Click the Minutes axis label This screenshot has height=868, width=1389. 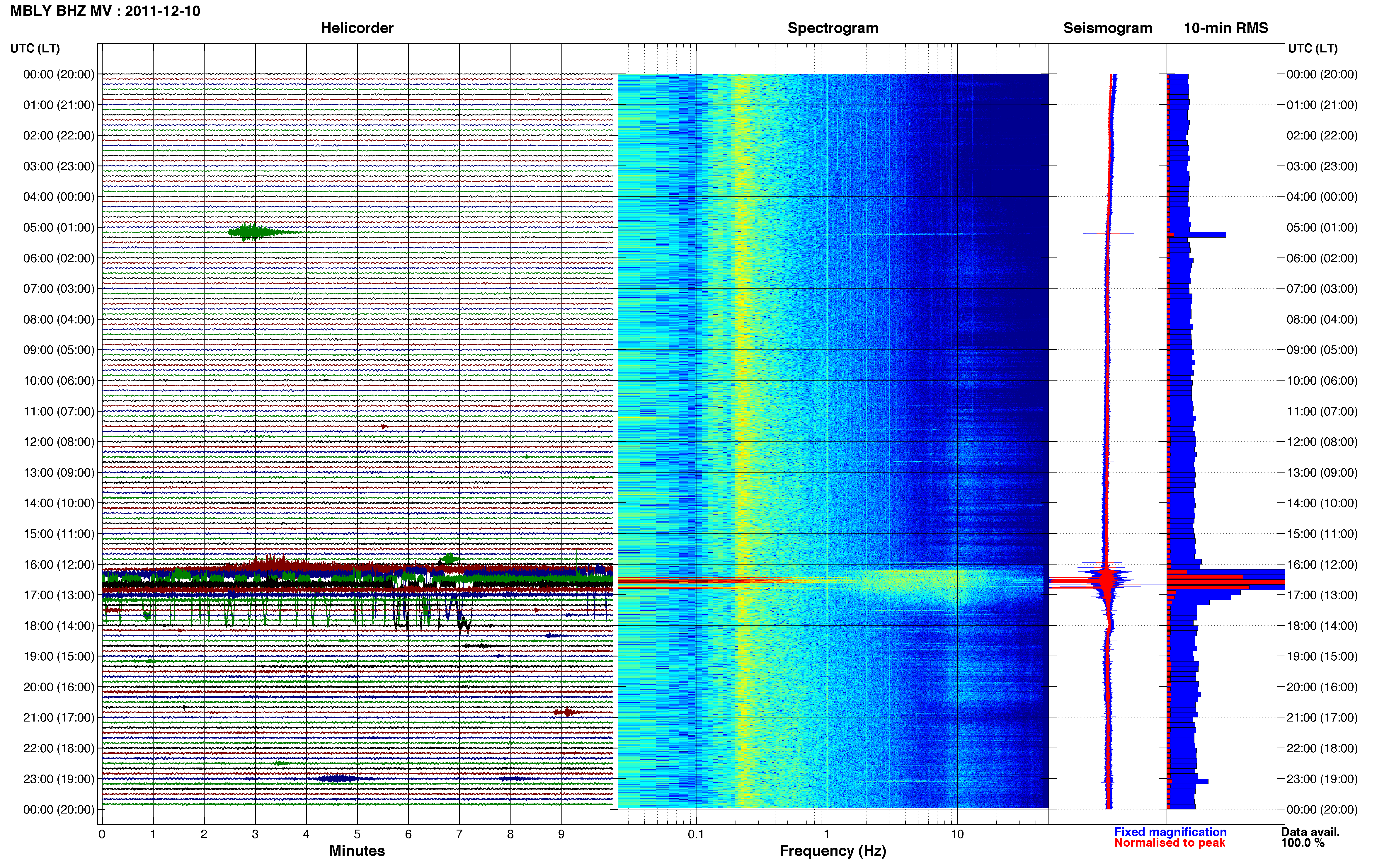[x=357, y=851]
